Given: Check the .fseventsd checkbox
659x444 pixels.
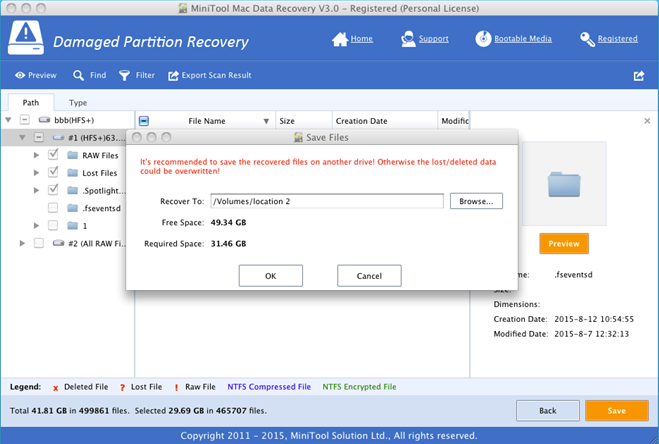Looking at the screenshot, I should click(53, 208).
